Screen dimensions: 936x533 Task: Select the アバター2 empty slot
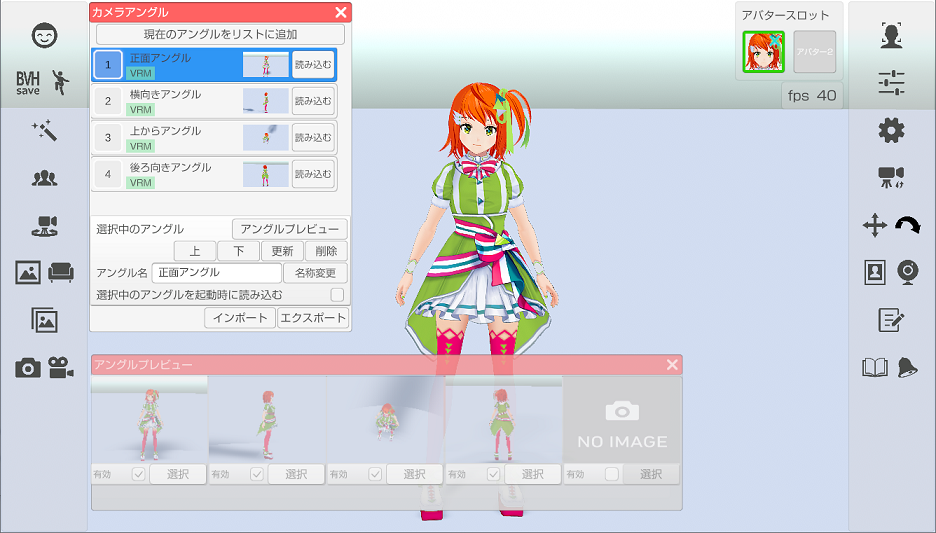point(814,52)
